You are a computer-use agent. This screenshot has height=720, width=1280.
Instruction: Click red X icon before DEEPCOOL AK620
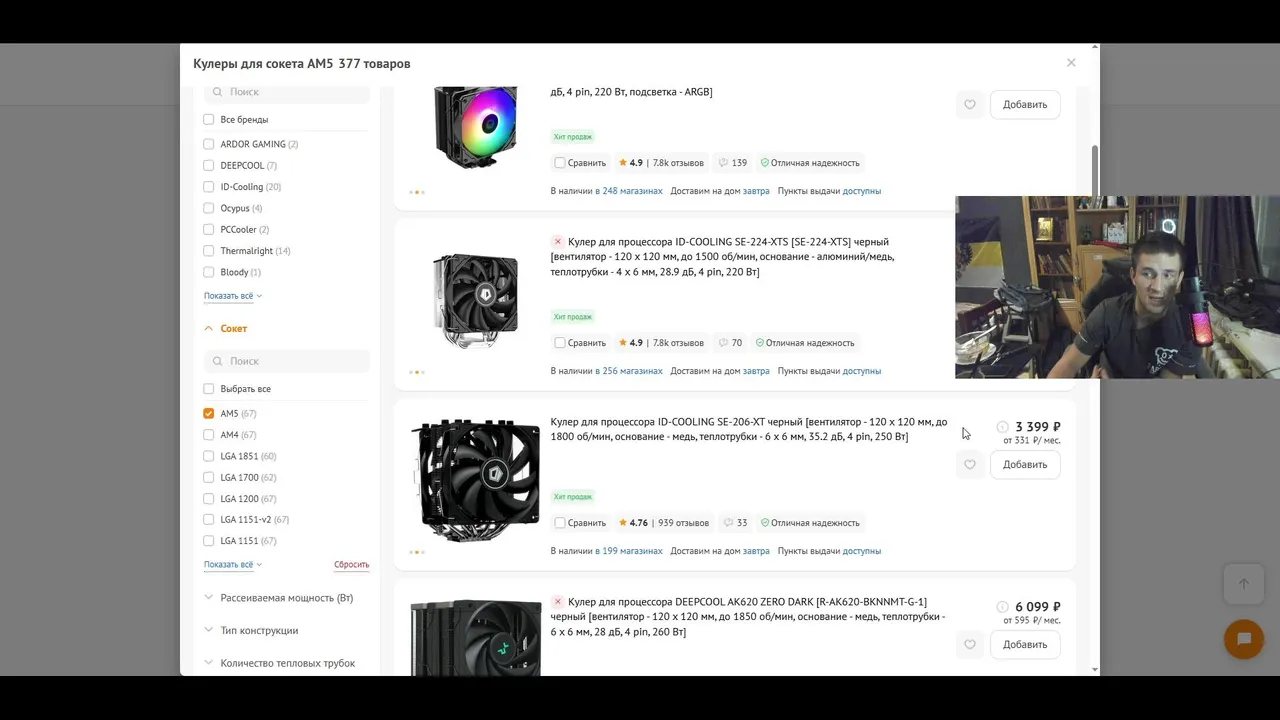tap(558, 601)
